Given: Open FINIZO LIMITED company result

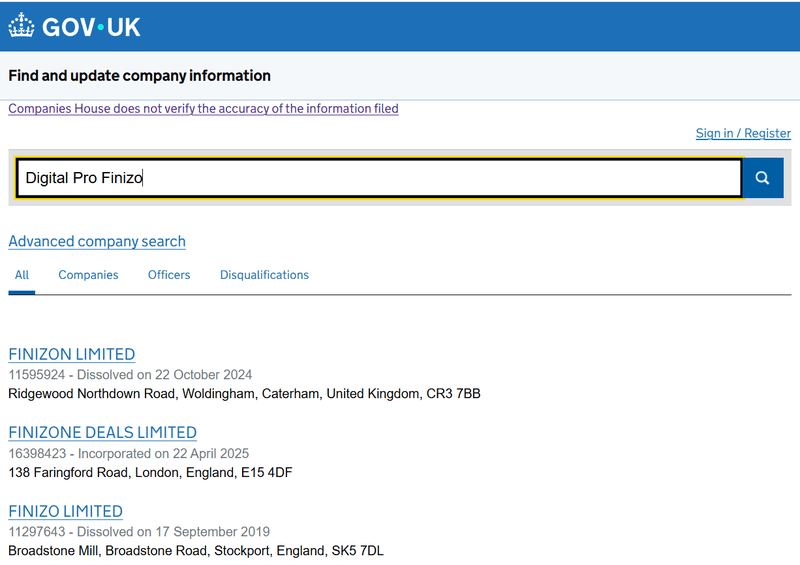Looking at the screenshot, I should (66, 511).
